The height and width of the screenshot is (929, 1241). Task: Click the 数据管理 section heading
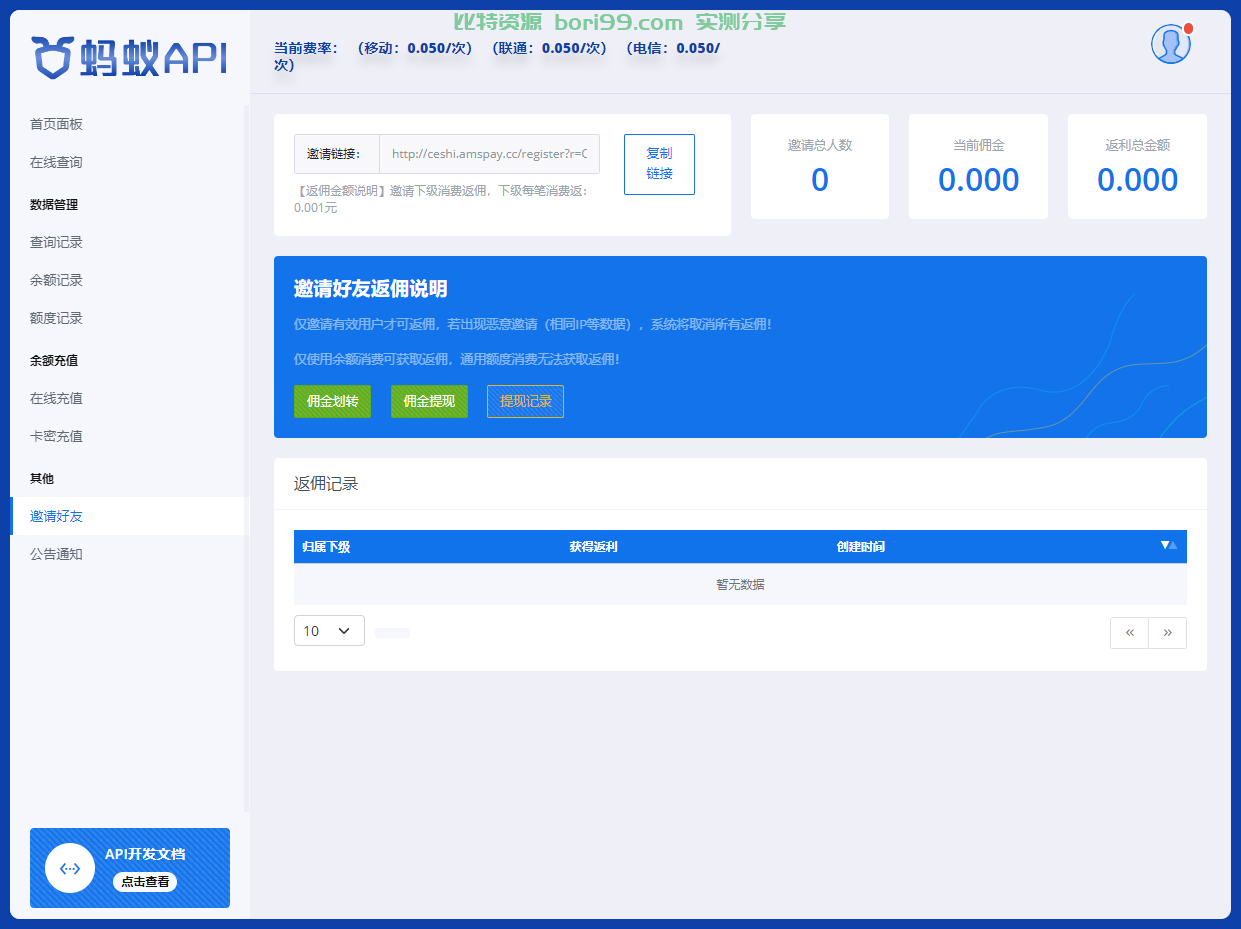pos(54,204)
